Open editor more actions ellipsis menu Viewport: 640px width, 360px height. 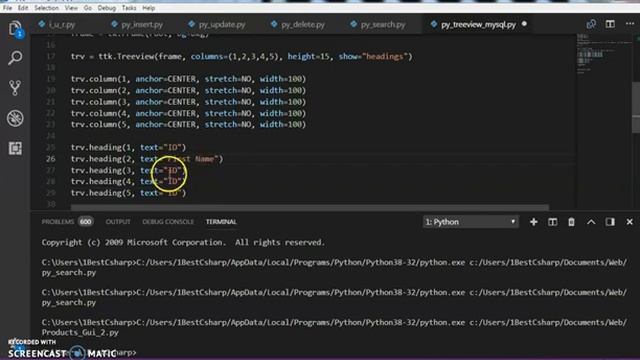click(x=630, y=24)
